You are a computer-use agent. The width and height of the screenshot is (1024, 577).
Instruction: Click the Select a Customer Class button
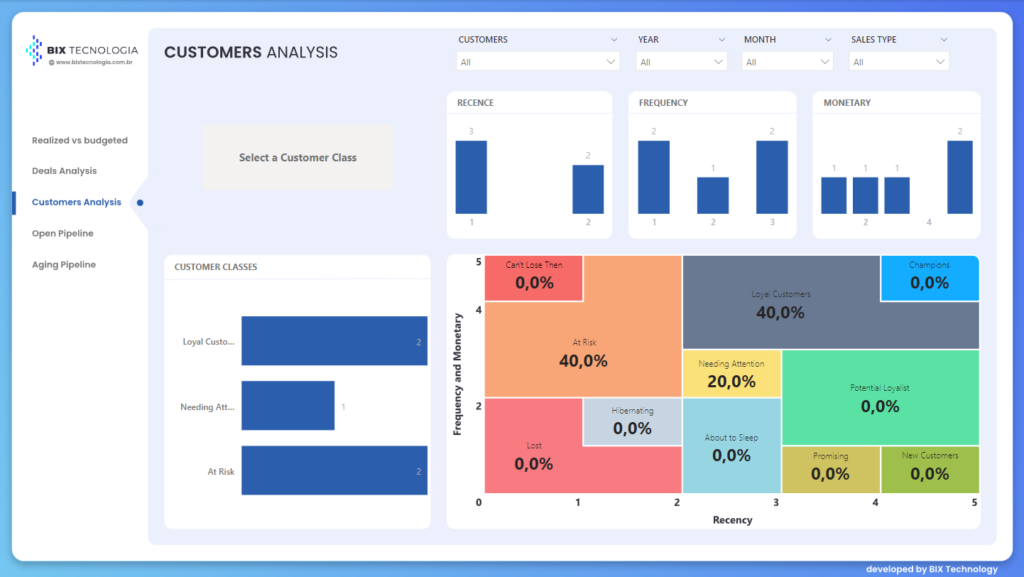tap(297, 158)
